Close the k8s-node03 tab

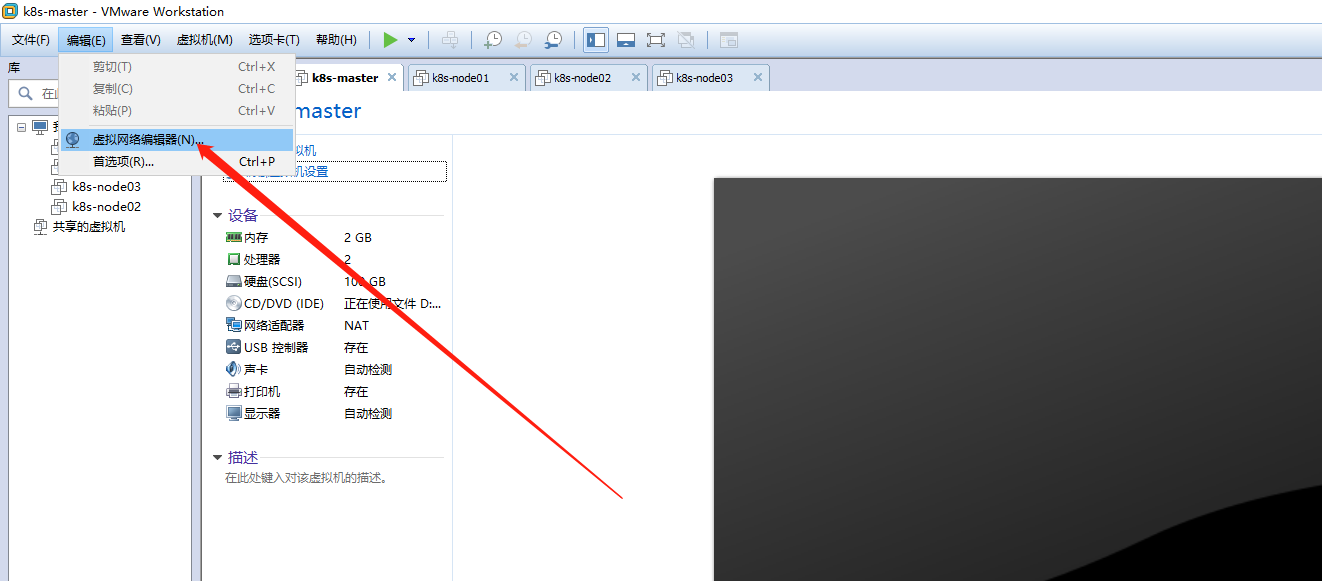(758, 77)
